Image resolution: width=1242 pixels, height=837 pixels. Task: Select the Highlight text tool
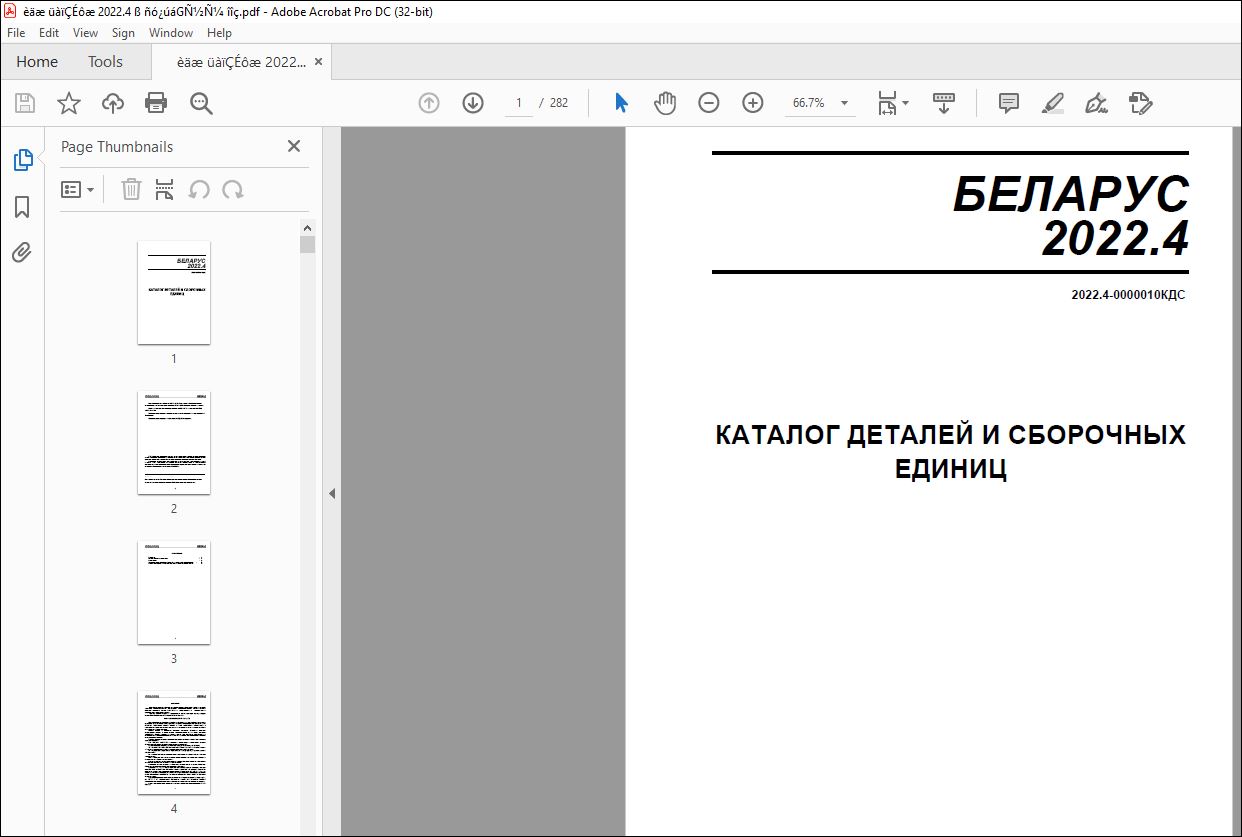tap(1052, 103)
